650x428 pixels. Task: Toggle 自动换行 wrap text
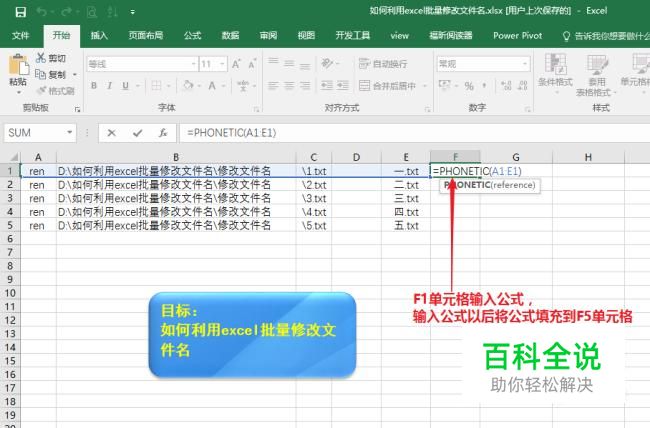tap(383, 64)
